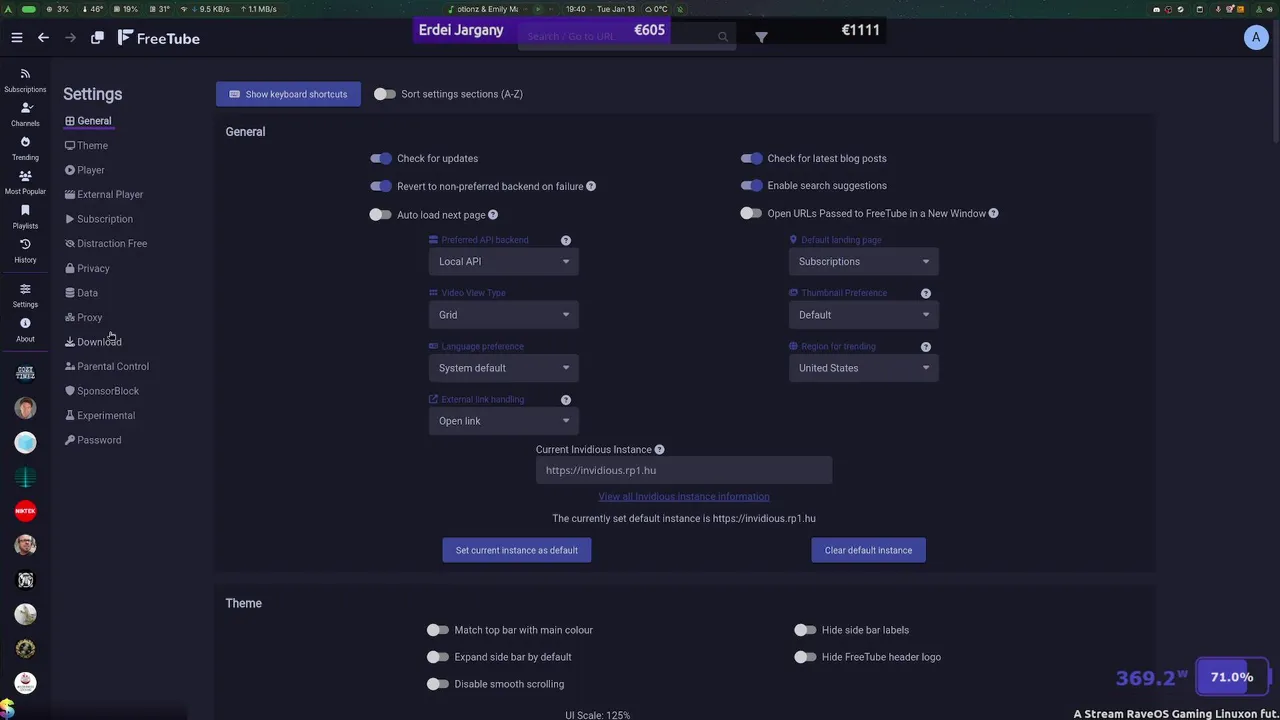This screenshot has width=1280, height=720.
Task: Open the hamburger menu icon
Action: click(x=17, y=38)
